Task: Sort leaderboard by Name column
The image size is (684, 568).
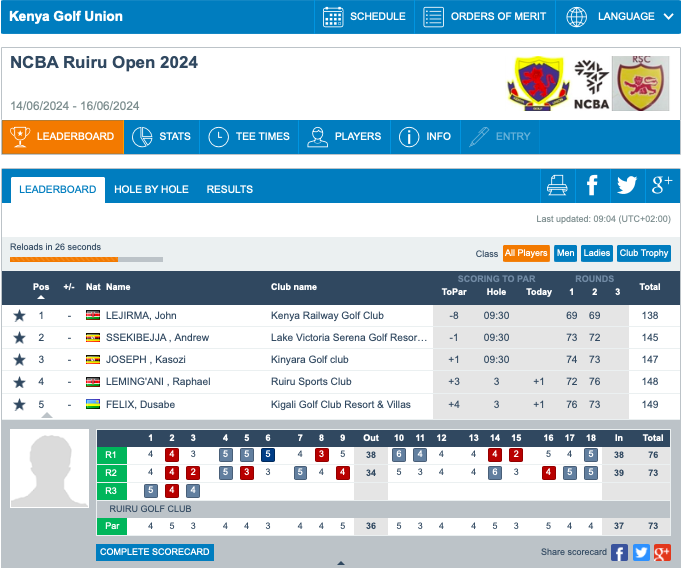Action: tap(118, 287)
